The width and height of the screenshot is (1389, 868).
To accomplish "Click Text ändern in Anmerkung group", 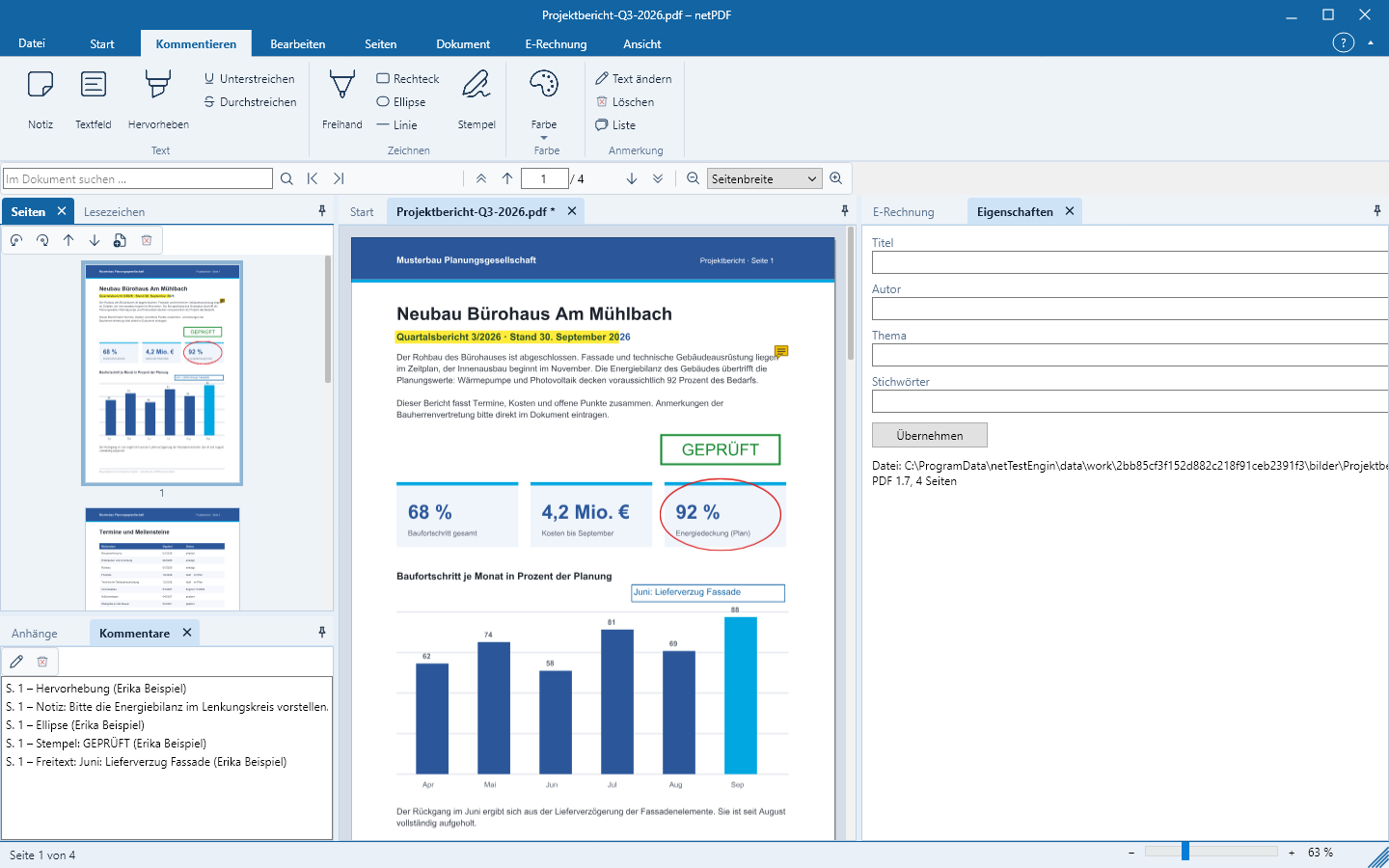I will click(634, 79).
